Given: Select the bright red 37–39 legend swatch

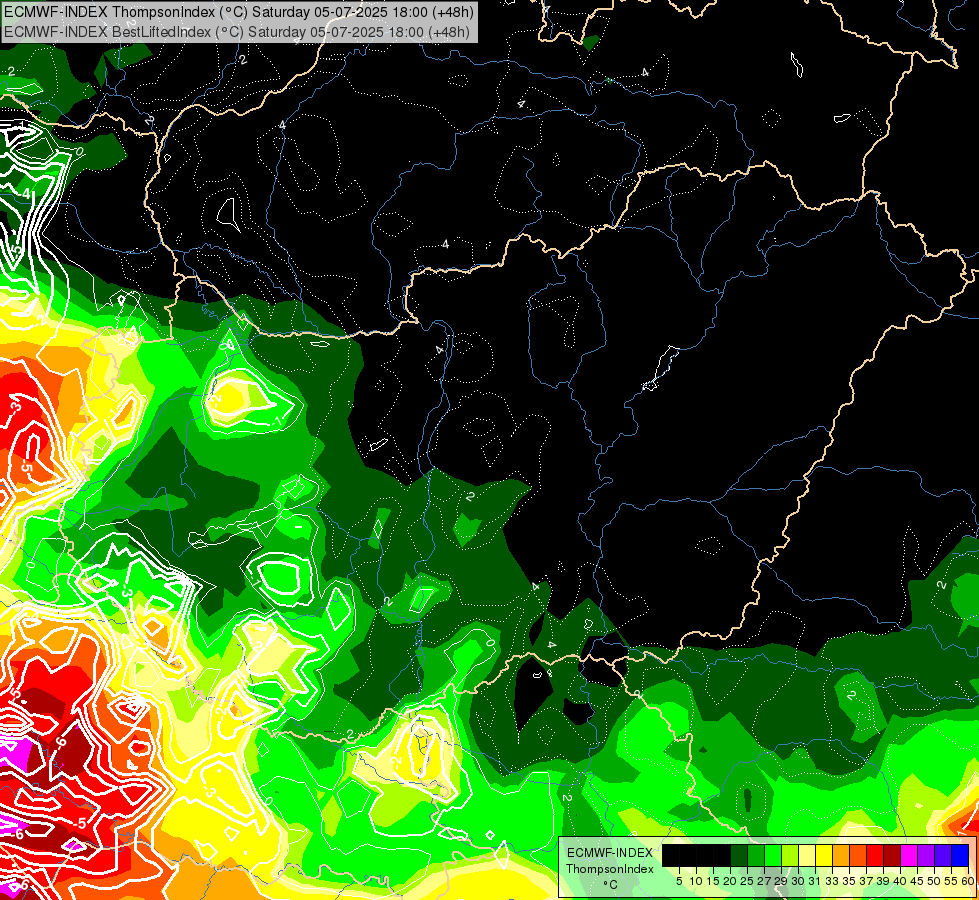Looking at the screenshot, I should pyautogui.click(x=875, y=855).
